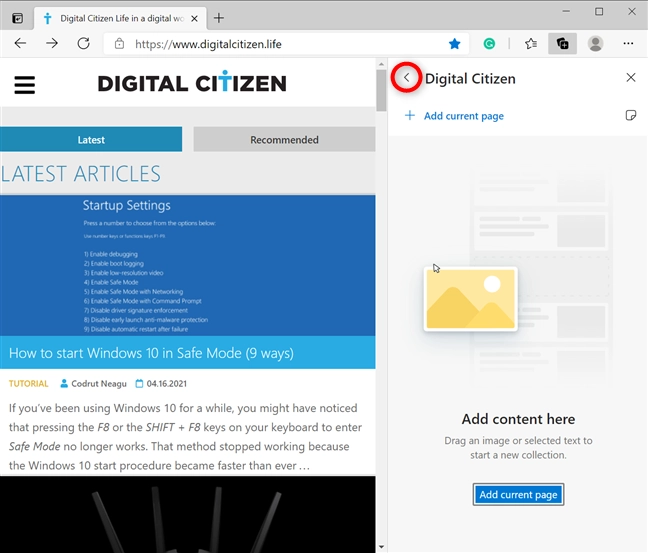Click the yellow image placeholder illustration
Image resolution: width=648 pixels, height=553 pixels.
pos(471,299)
